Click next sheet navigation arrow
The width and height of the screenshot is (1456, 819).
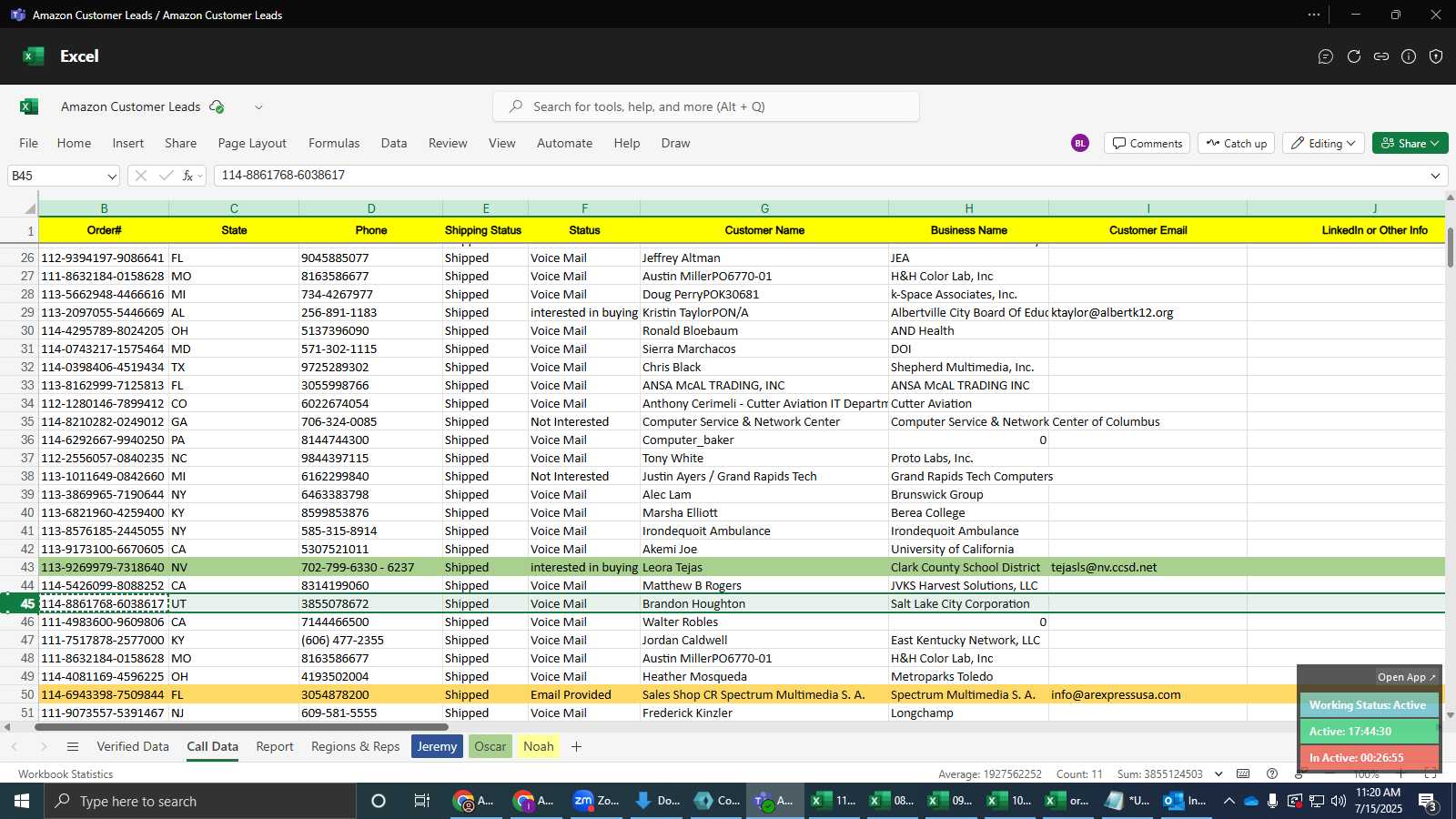[x=43, y=746]
